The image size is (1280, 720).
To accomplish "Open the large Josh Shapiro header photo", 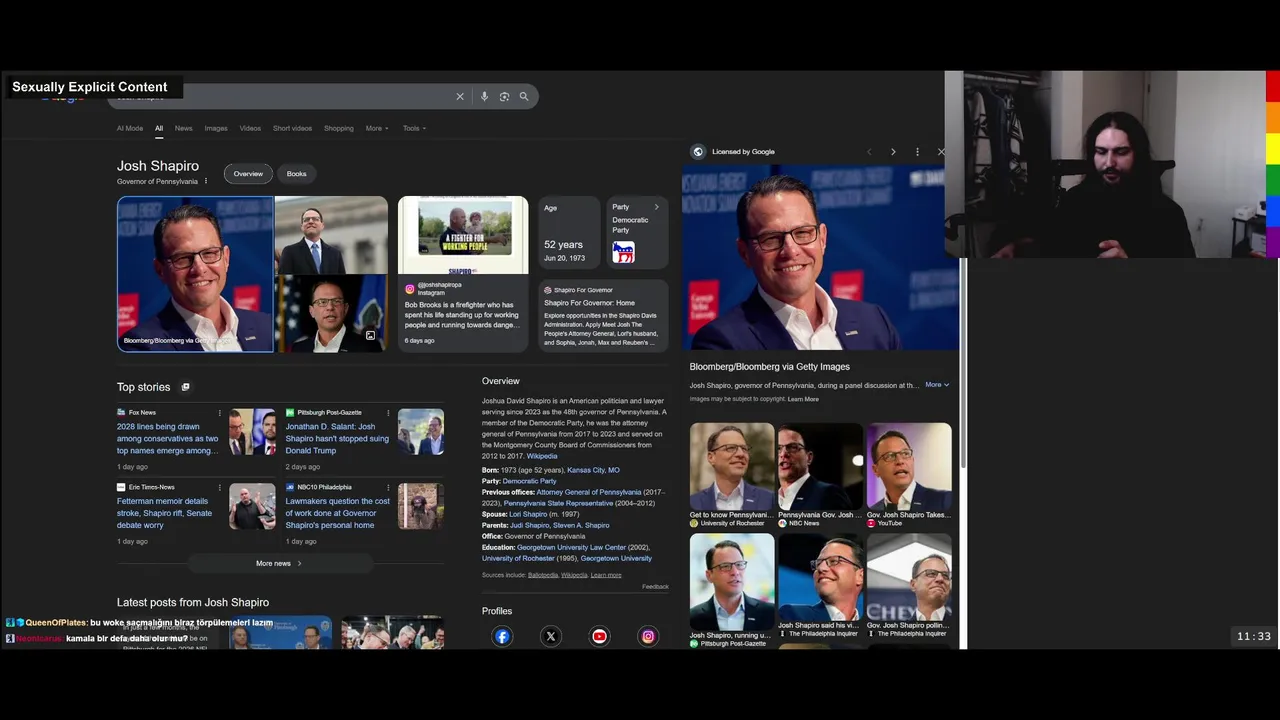I will (x=195, y=274).
